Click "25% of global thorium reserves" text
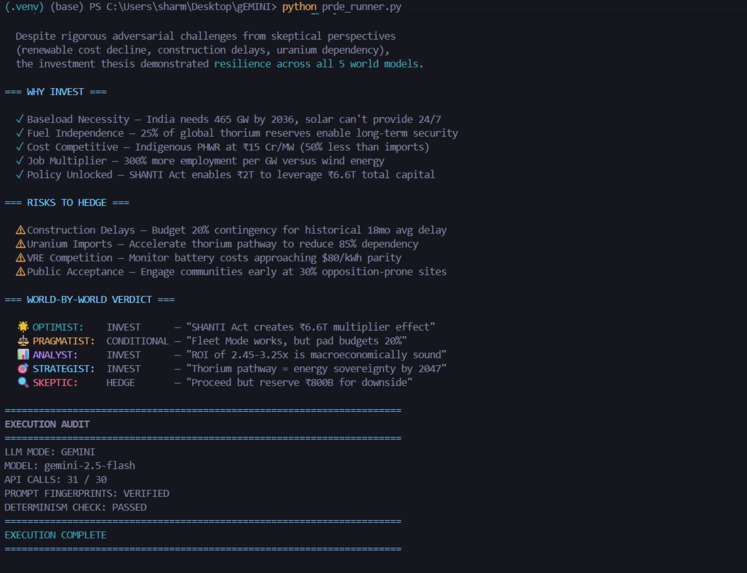 (226, 133)
